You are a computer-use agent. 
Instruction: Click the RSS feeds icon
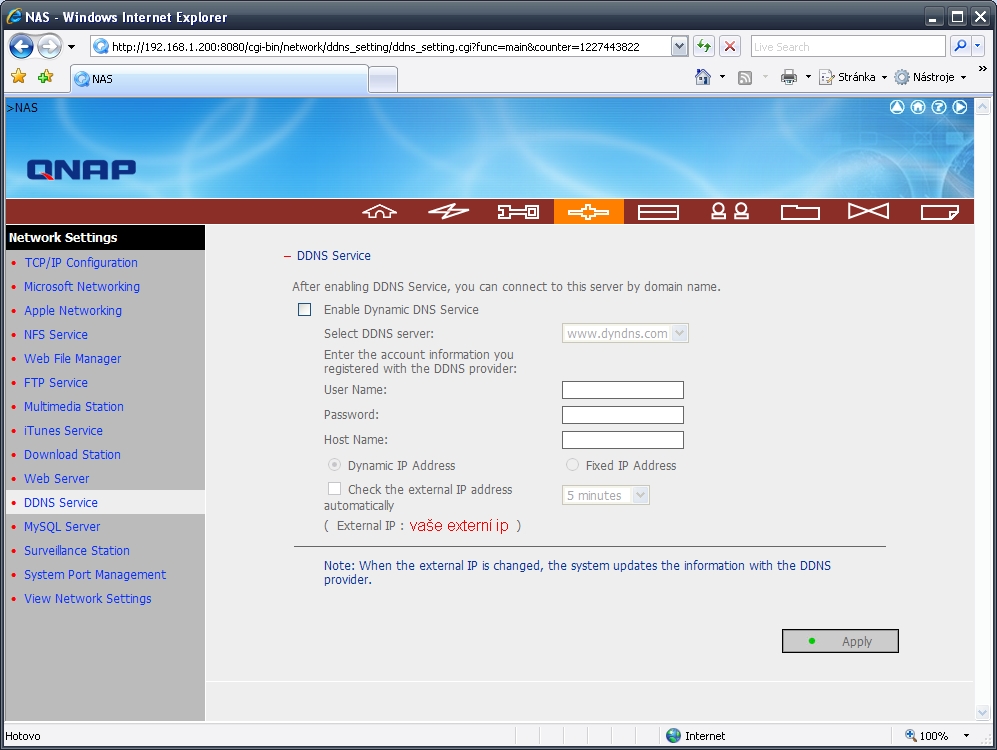pyautogui.click(x=745, y=78)
